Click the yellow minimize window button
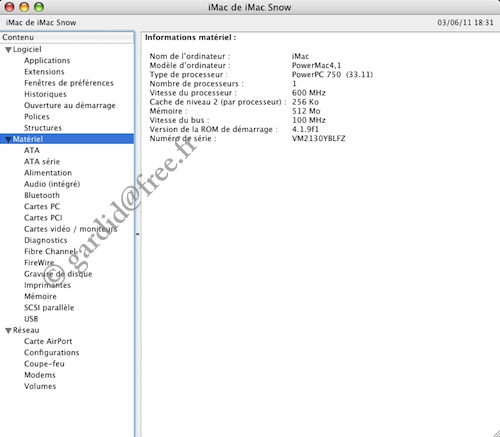This screenshot has height=437, width=500. (24, 7)
